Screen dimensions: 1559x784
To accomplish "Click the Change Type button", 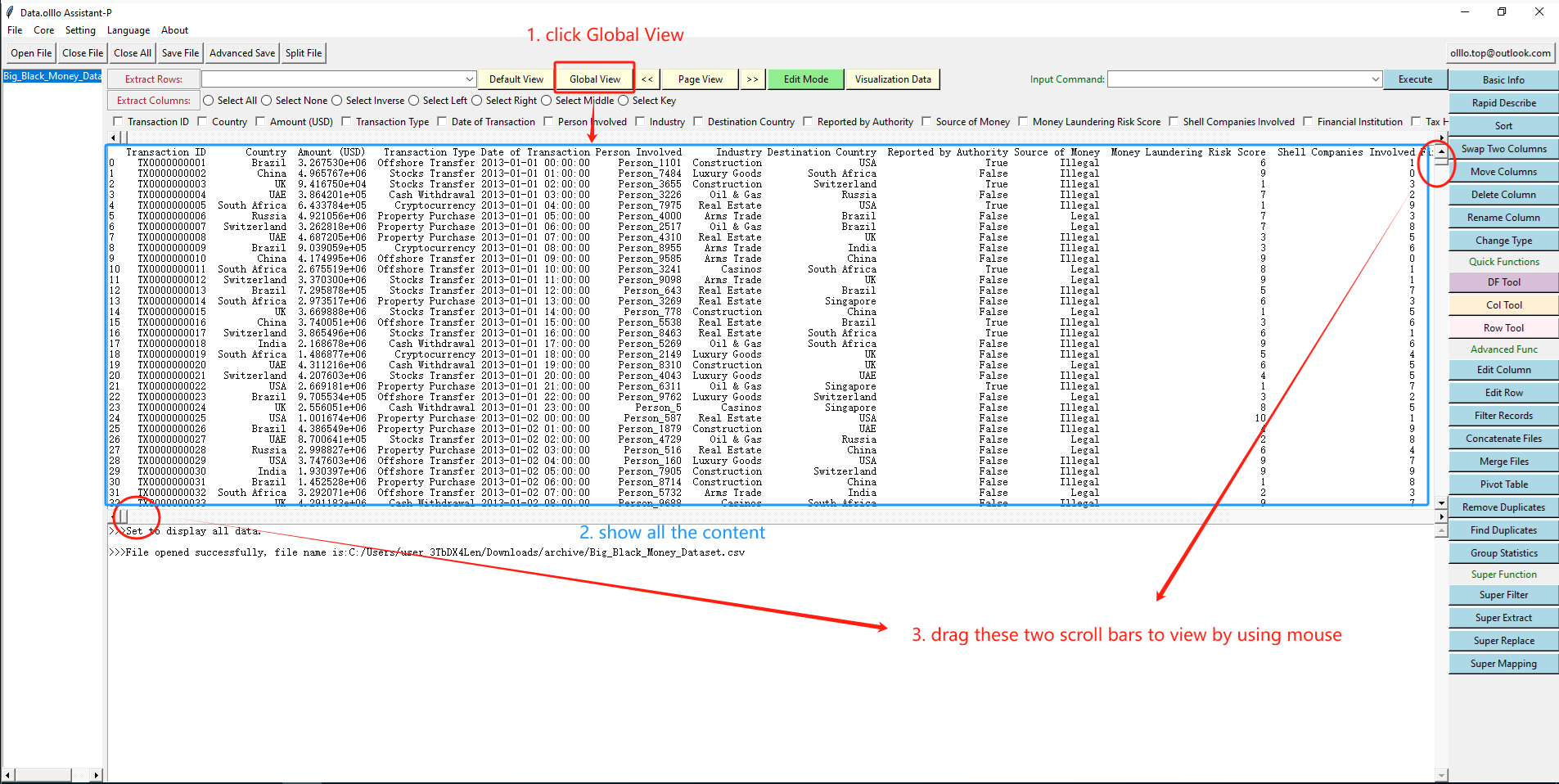I will [1503, 241].
